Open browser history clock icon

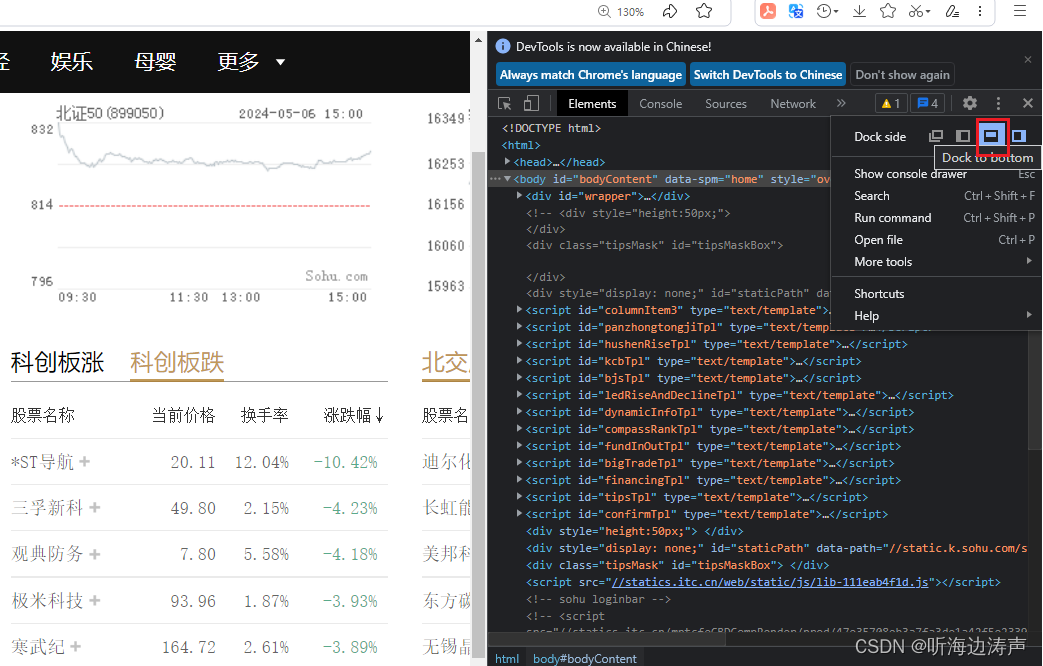coord(827,11)
